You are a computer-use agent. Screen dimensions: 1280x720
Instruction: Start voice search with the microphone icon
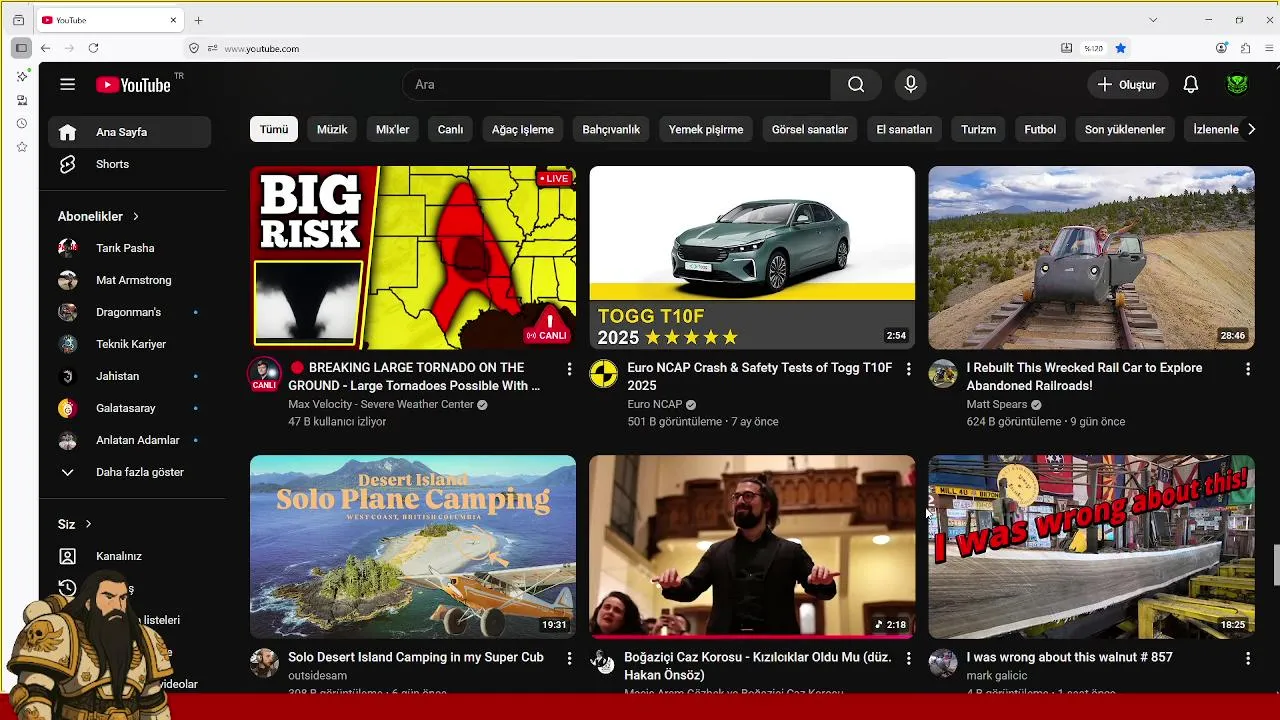pyautogui.click(x=910, y=85)
